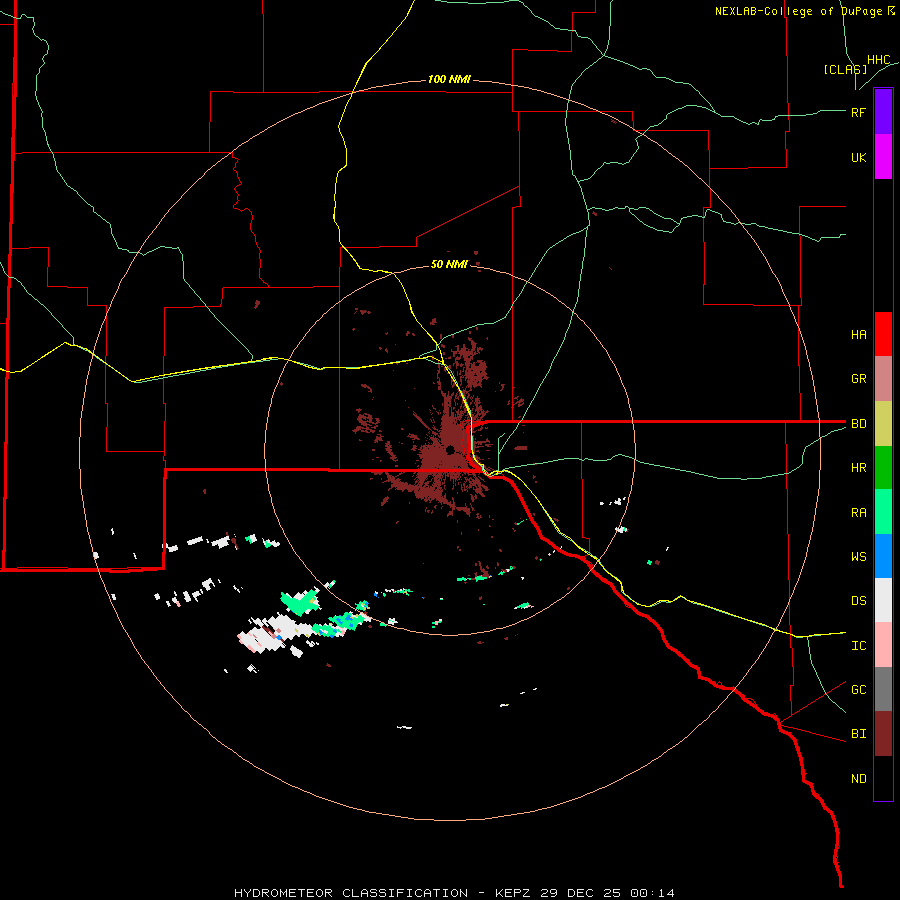Click the dark green HR legend swatch
The width and height of the screenshot is (900, 900).
point(883,468)
